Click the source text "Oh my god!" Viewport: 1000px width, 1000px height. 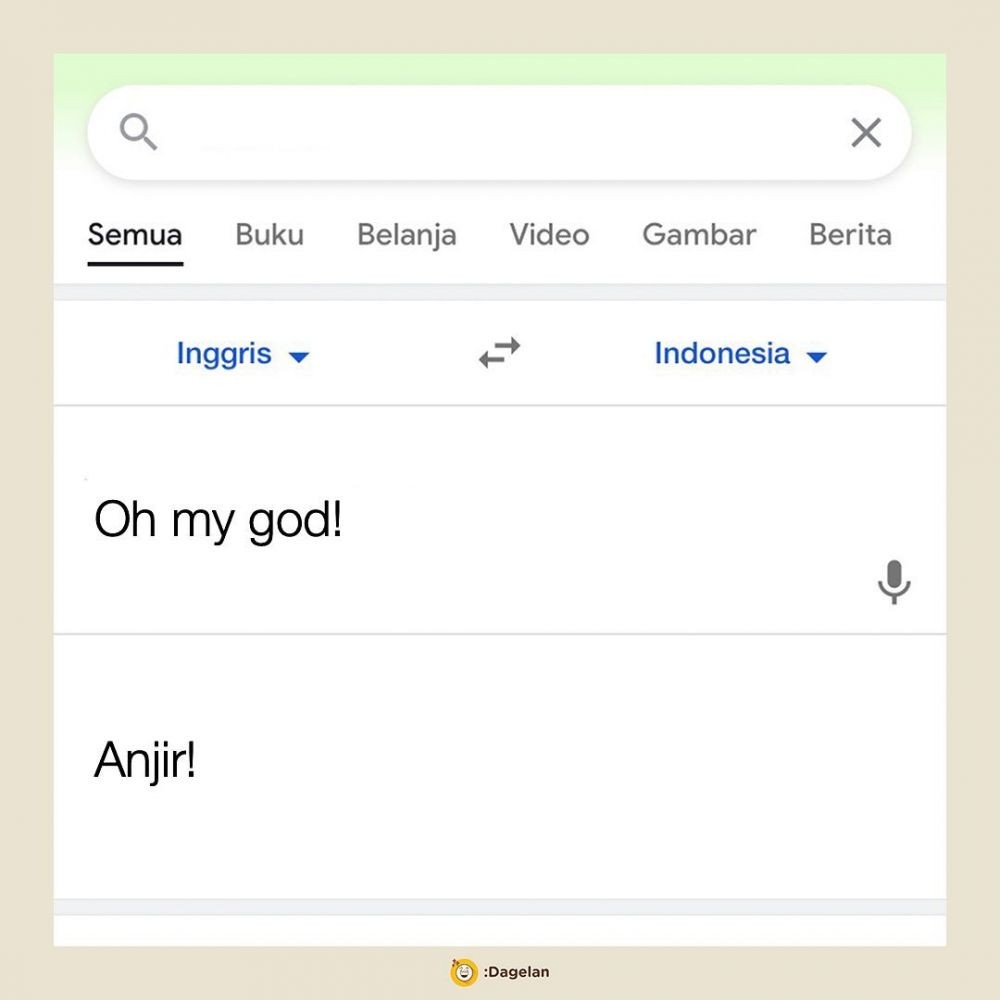[x=218, y=521]
